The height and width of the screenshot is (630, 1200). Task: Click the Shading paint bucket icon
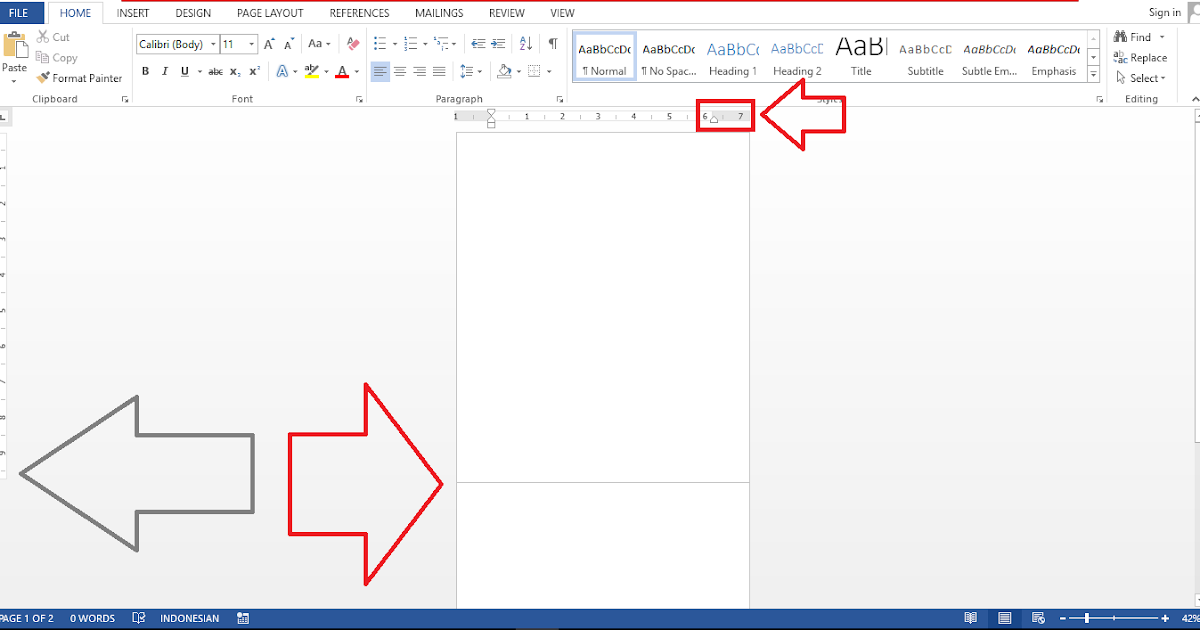[x=504, y=71]
